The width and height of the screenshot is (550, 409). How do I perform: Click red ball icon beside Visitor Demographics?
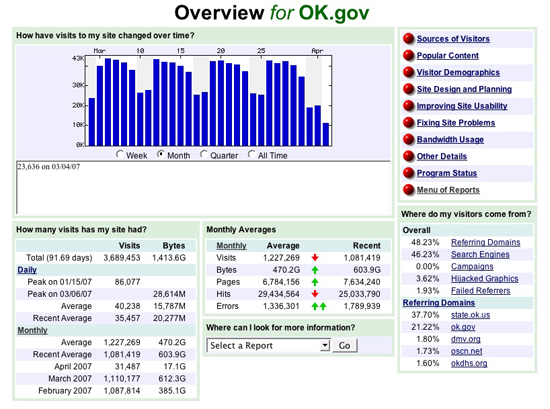tap(409, 72)
